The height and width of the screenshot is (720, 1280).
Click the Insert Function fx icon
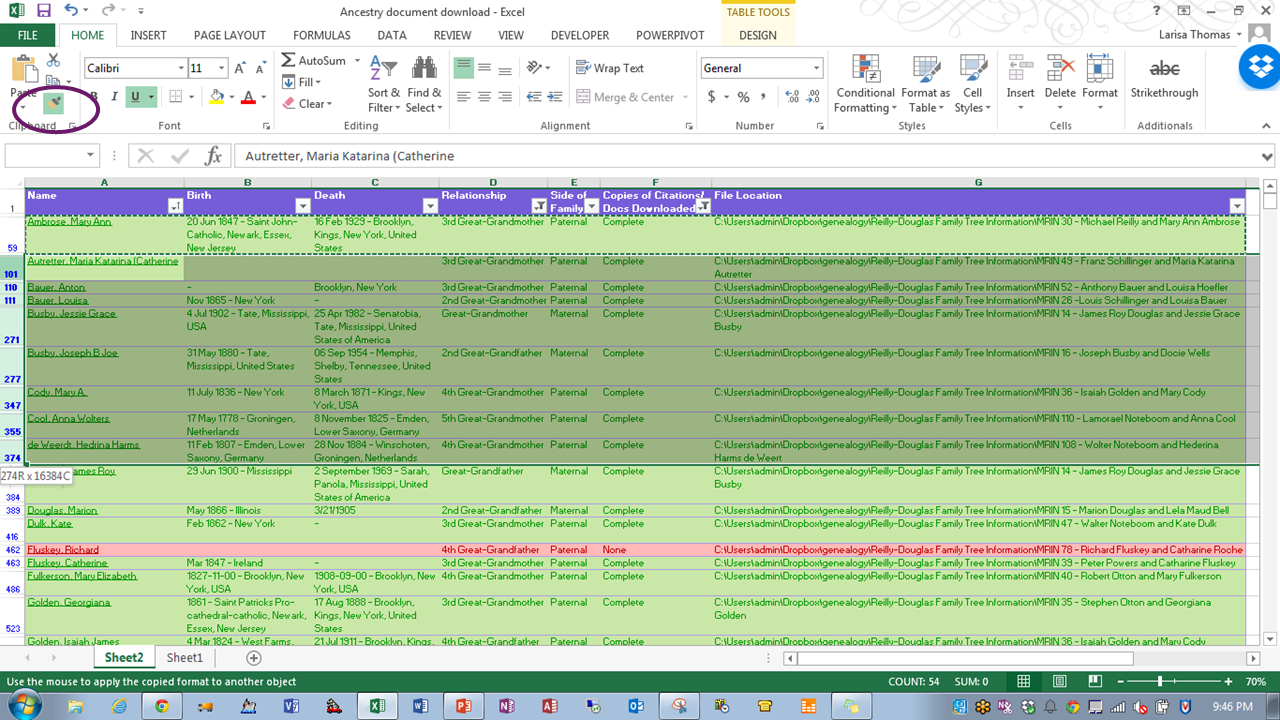pos(213,156)
